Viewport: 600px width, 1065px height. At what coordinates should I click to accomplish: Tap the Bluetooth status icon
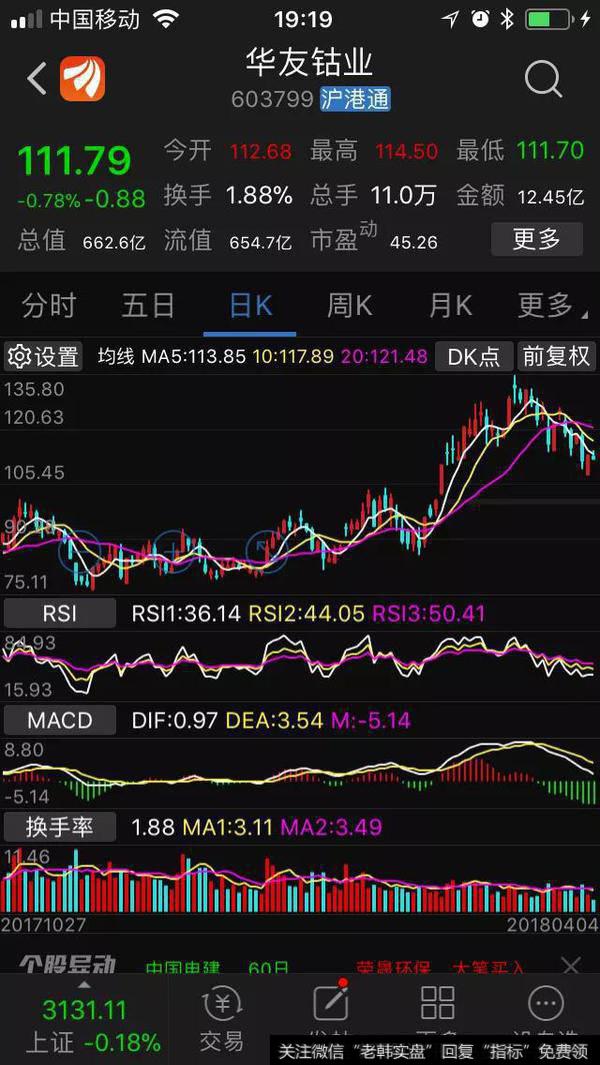click(507, 19)
